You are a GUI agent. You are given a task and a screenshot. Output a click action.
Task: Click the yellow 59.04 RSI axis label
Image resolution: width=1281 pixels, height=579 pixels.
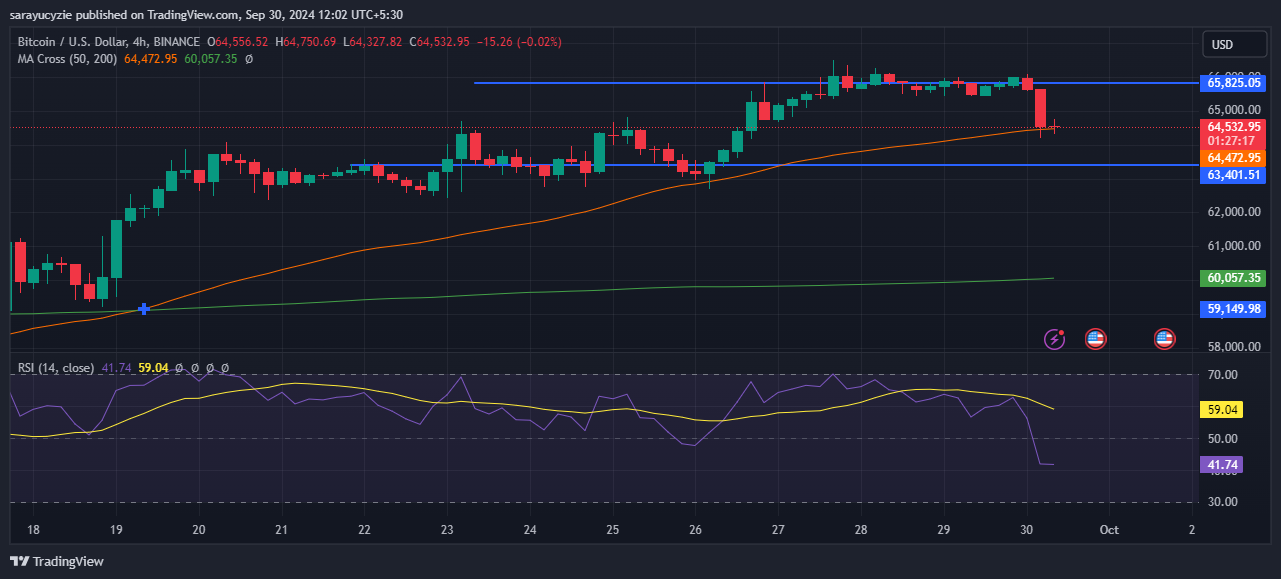(1224, 409)
